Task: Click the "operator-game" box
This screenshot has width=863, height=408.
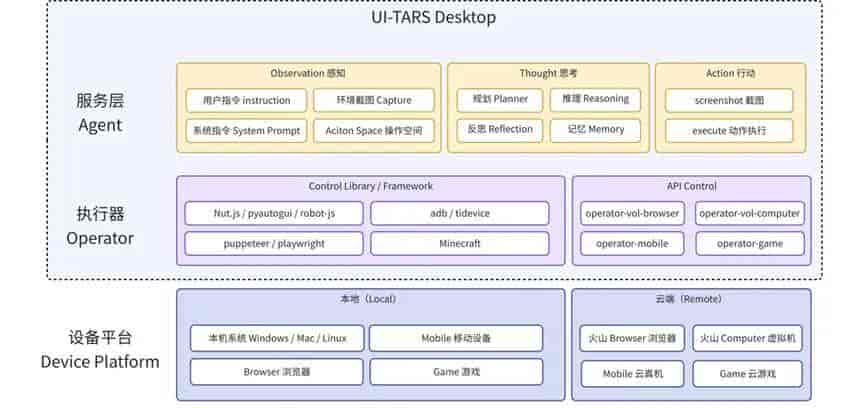Action: (750, 244)
